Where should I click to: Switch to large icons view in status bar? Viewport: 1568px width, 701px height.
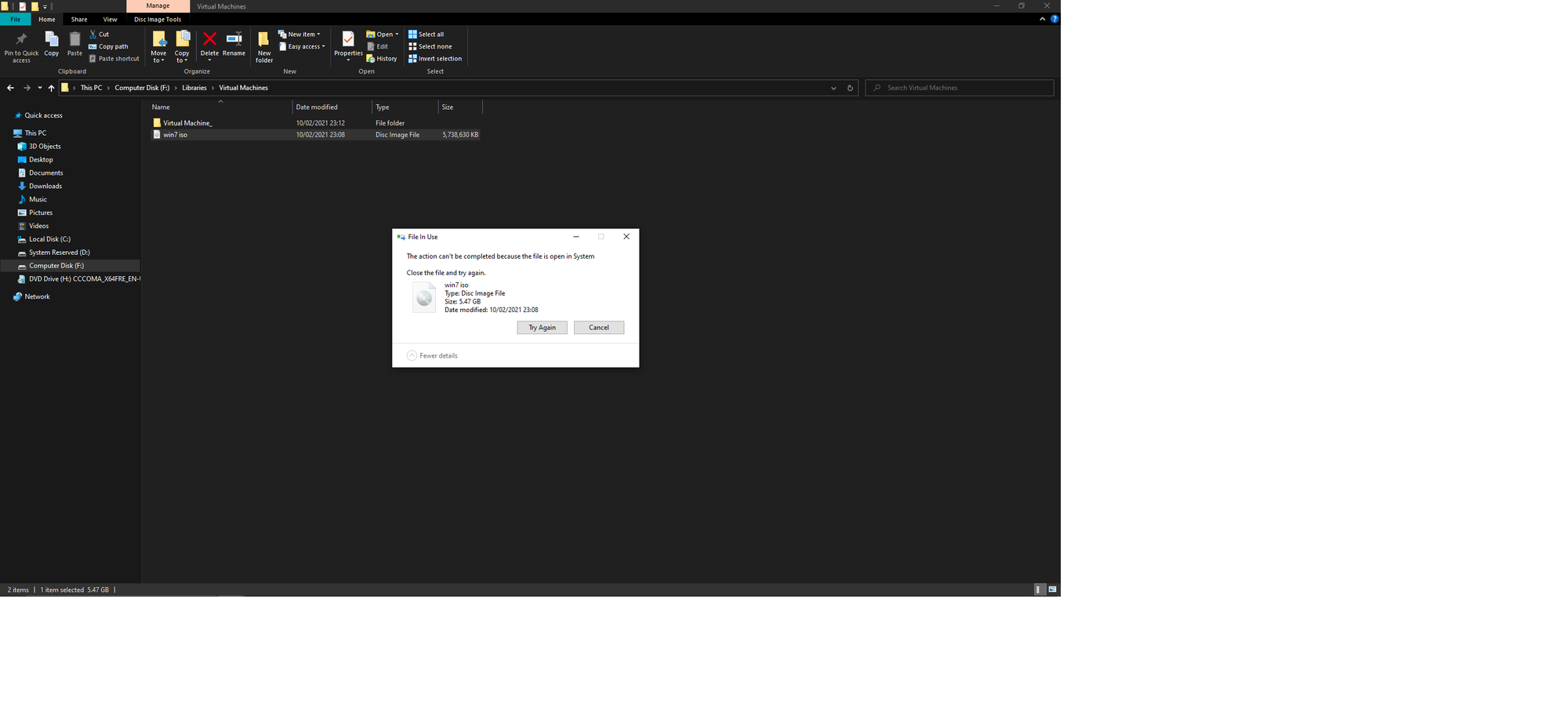point(1052,590)
